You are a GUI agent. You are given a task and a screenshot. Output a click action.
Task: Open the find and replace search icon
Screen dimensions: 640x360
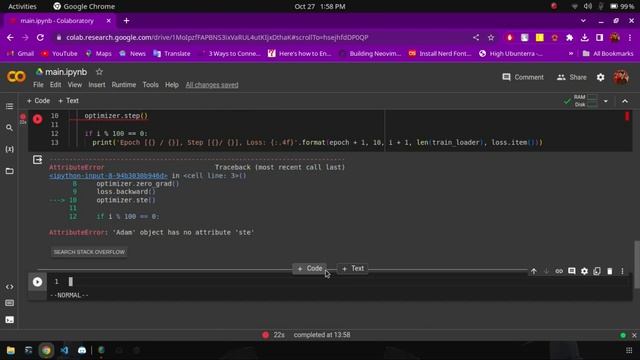tap(9, 128)
